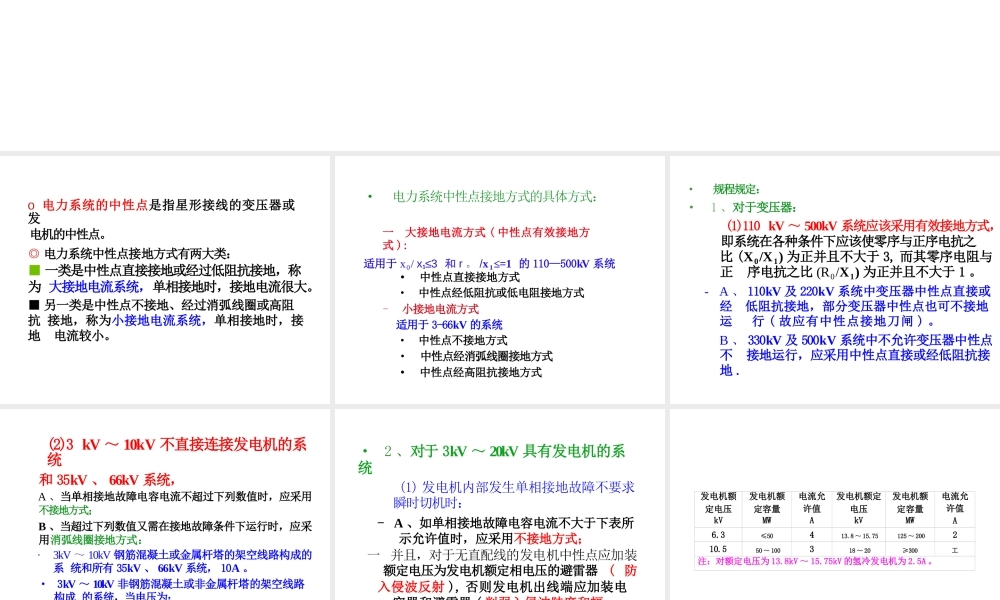The height and width of the screenshot is (600, 1000).
Task: Click the green text 消弧线圈接地方式
Action: pos(96,540)
